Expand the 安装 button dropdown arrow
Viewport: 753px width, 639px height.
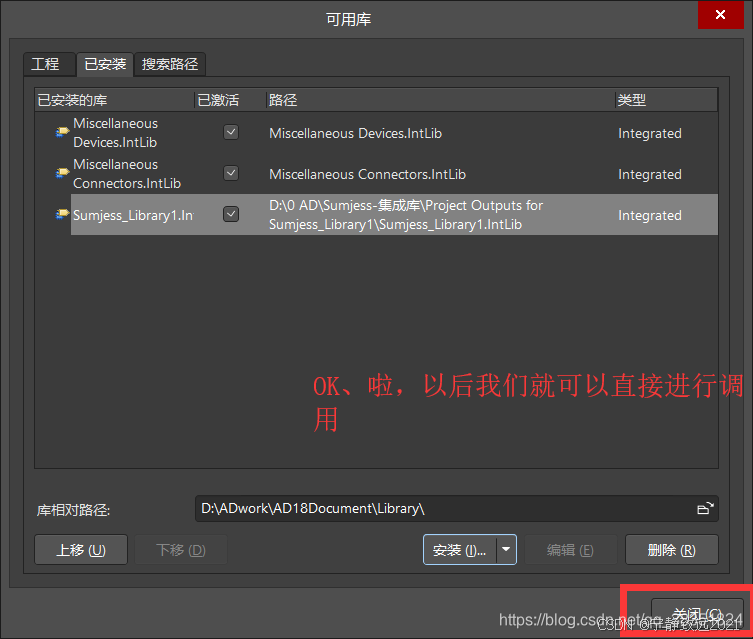click(506, 549)
